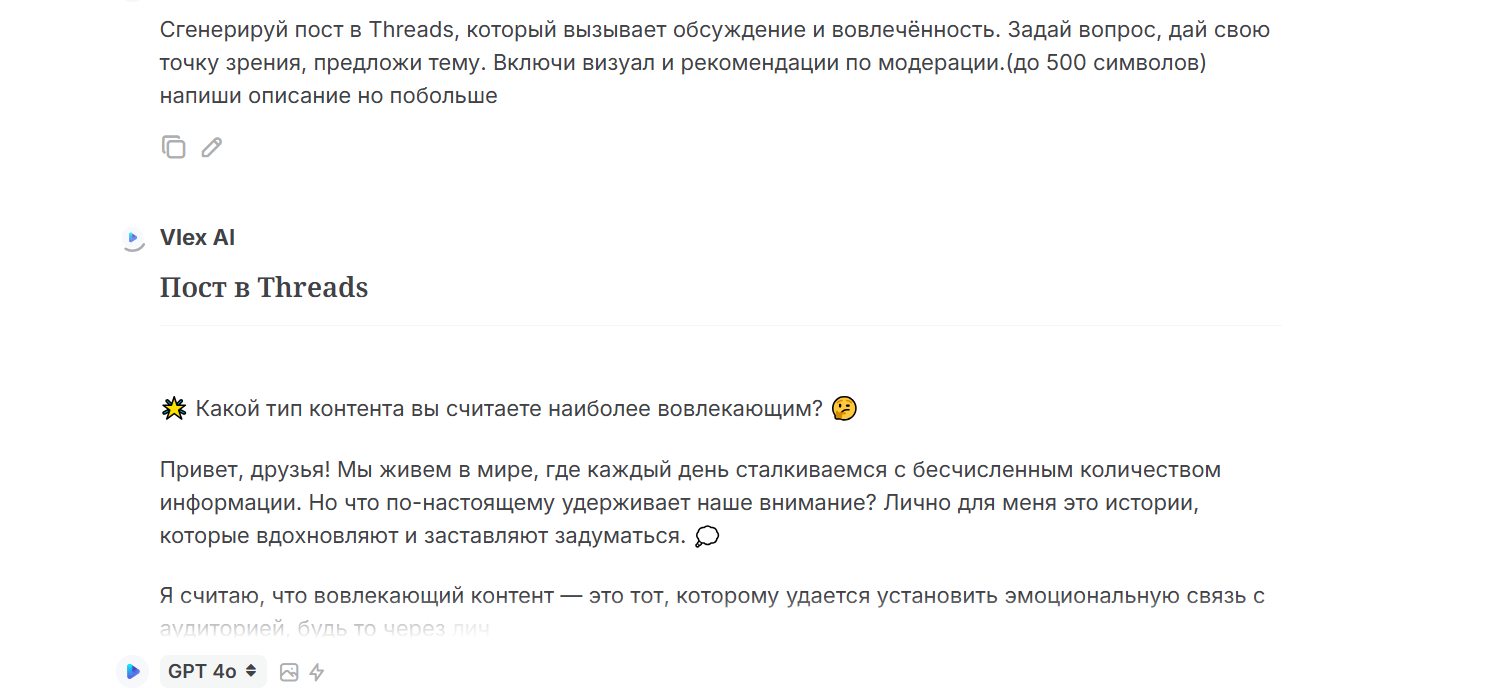Attach an image using the picture icon
Viewport: 1488px width, 688px height.
(289, 672)
